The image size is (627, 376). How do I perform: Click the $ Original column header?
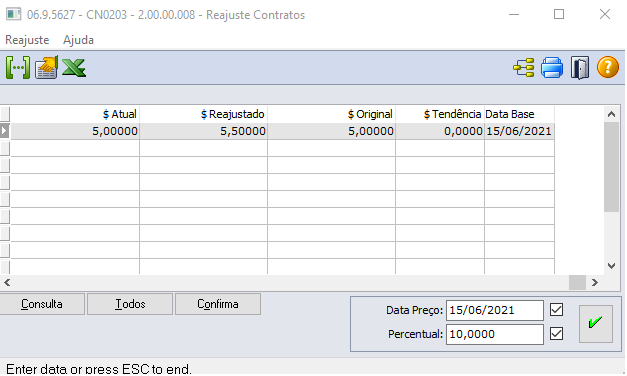pos(331,114)
